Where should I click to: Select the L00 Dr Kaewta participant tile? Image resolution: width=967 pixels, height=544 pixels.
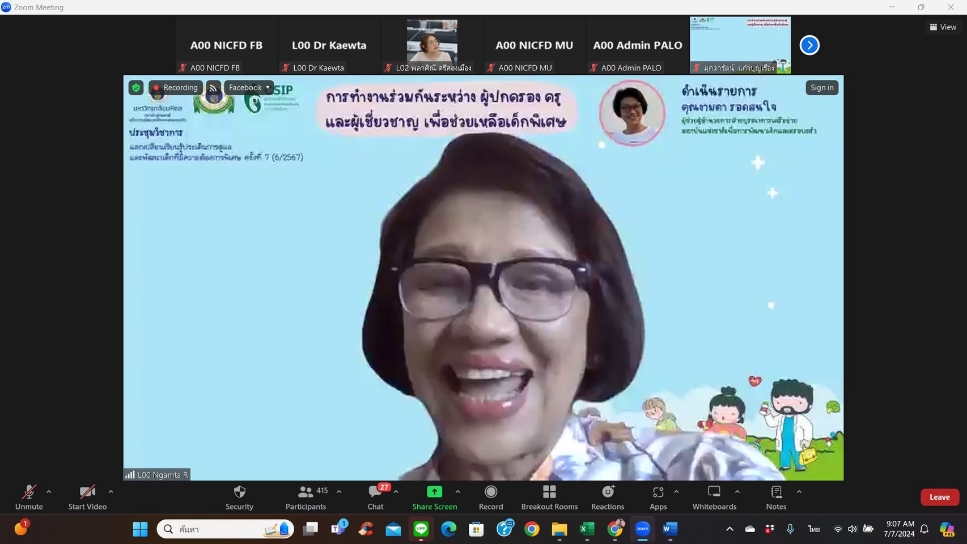tap(329, 45)
